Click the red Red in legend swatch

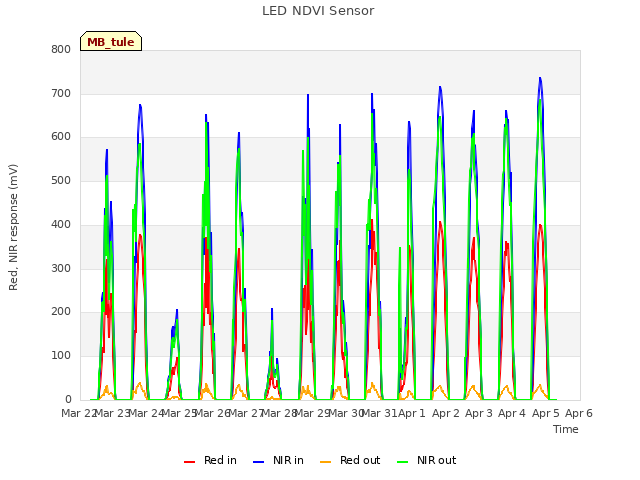pos(189,462)
